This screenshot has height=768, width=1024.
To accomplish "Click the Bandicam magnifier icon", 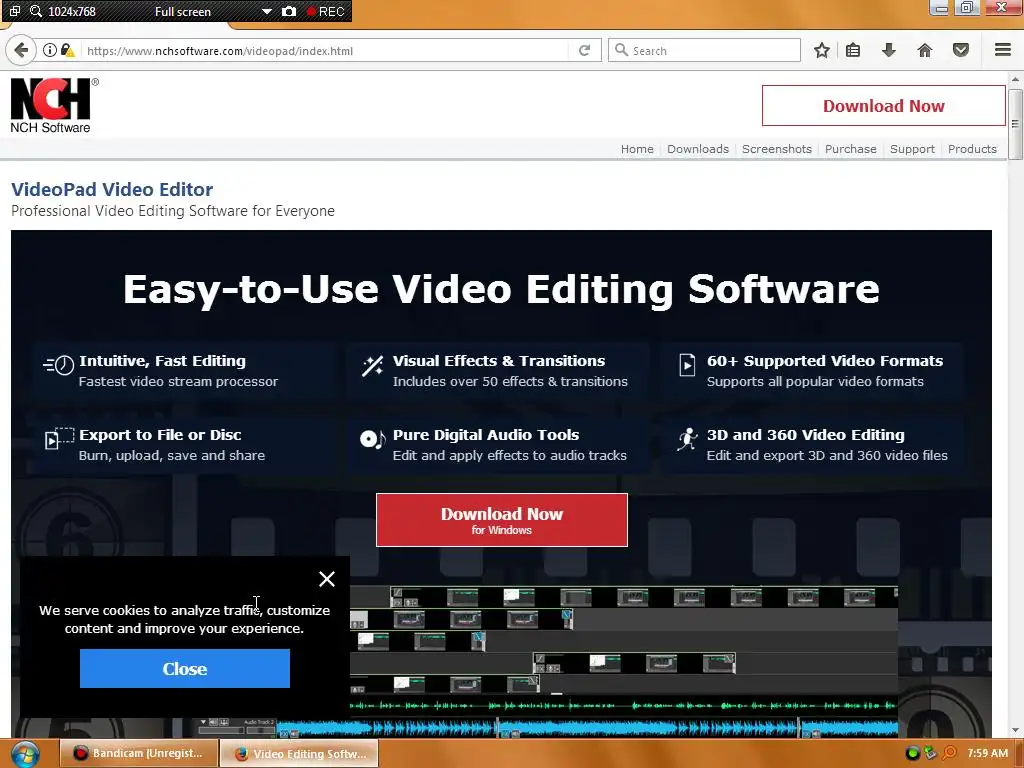I will (x=36, y=11).
